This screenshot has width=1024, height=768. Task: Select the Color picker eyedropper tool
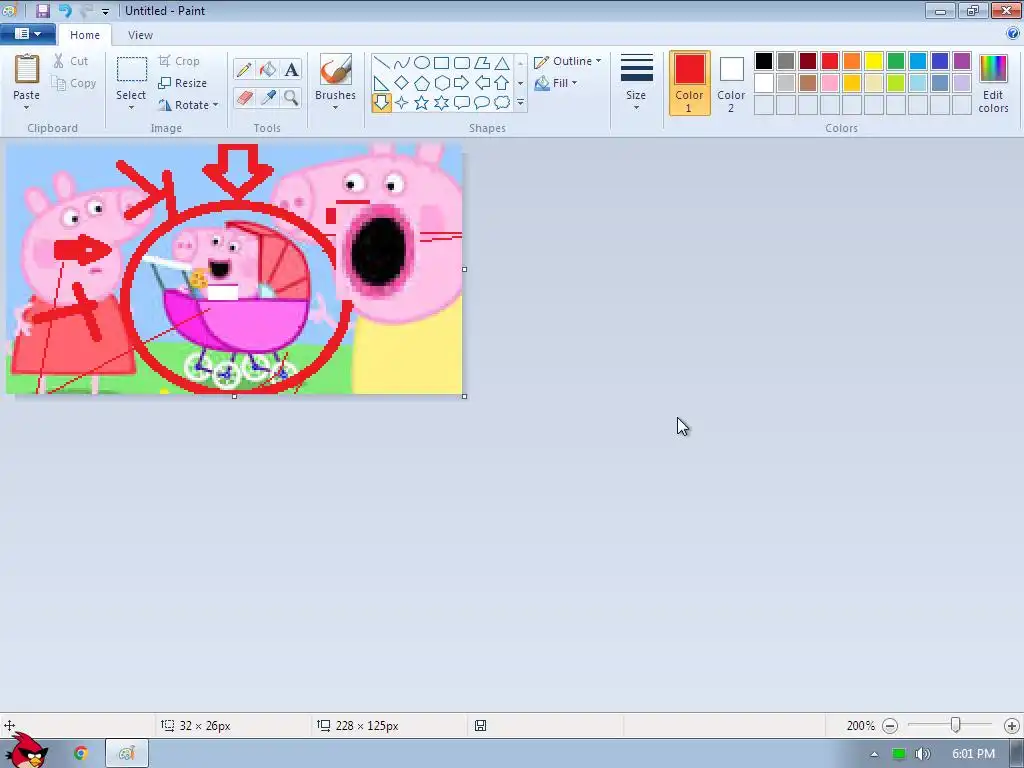pos(268,97)
